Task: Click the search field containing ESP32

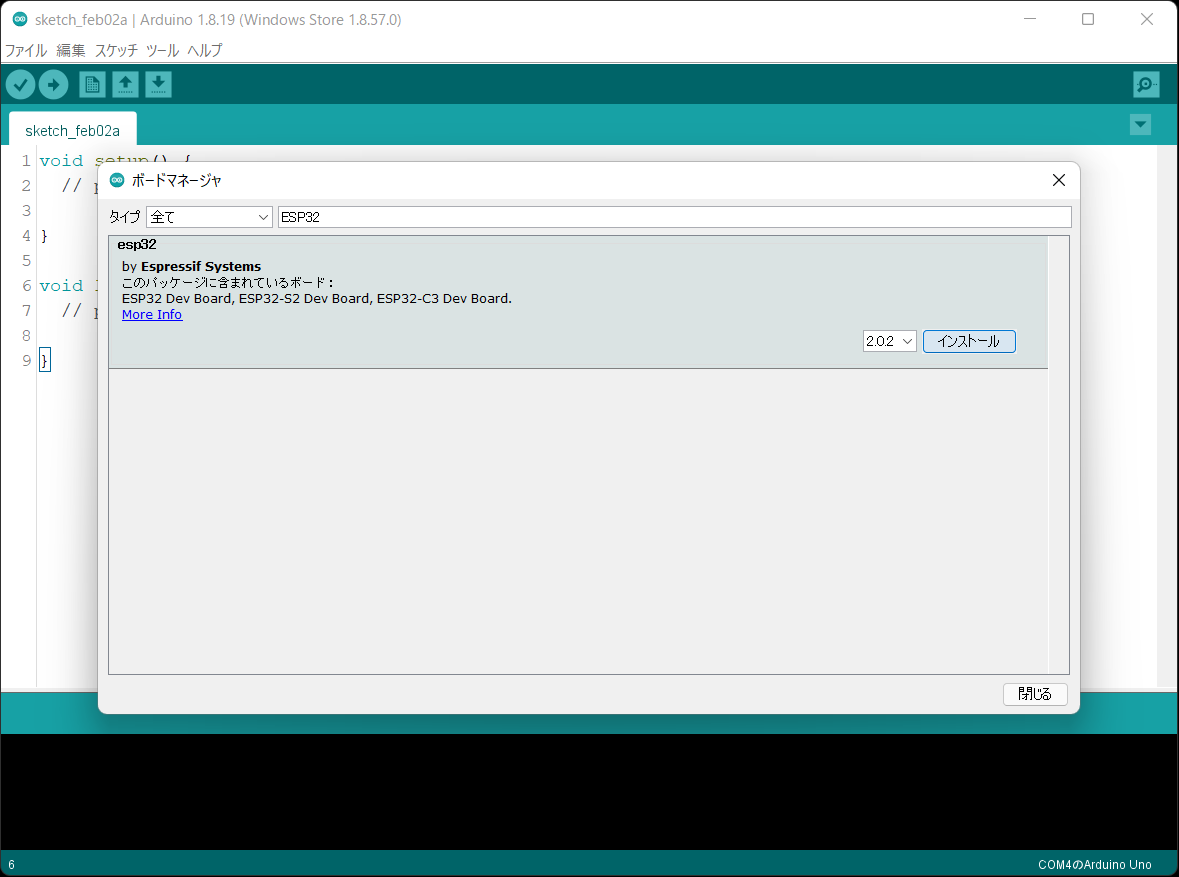Action: coord(674,217)
